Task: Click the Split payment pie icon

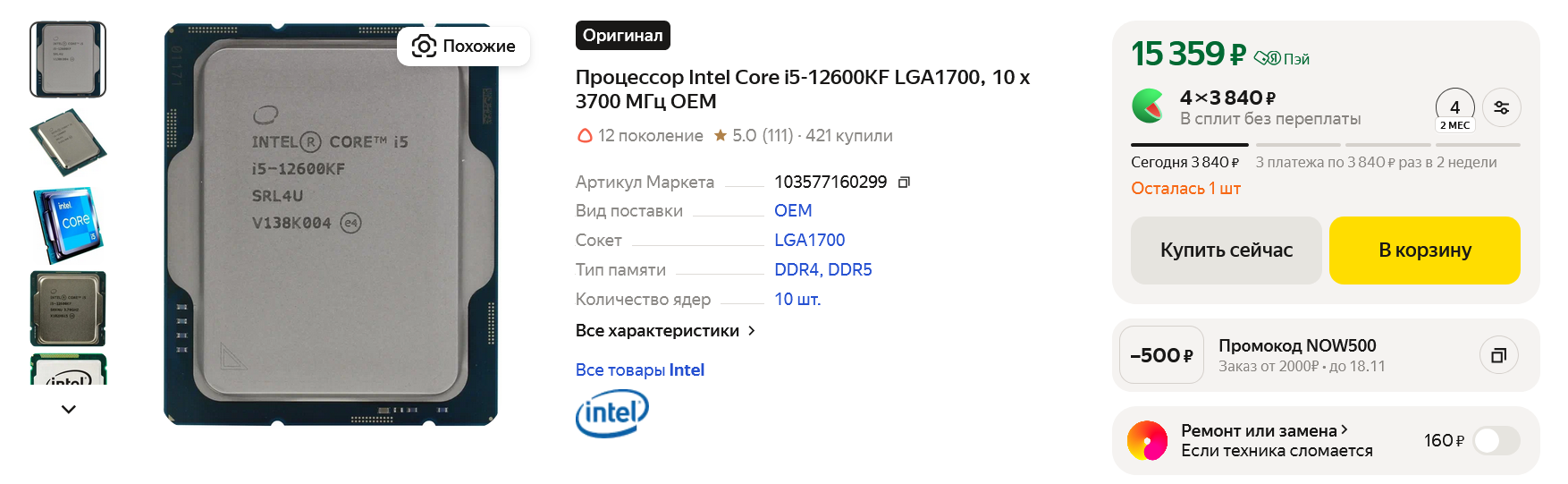Action: tap(1149, 106)
